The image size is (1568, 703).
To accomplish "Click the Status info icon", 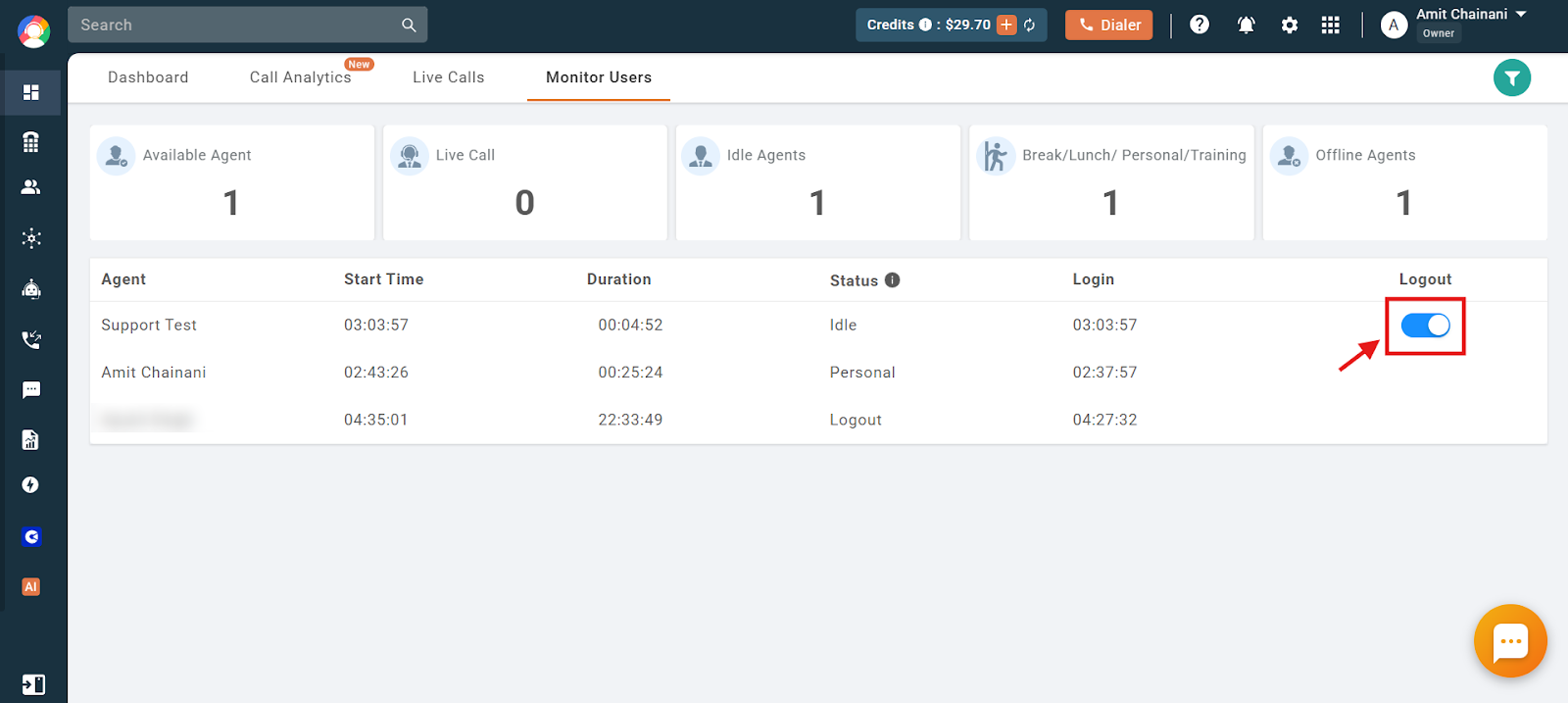I will click(892, 280).
